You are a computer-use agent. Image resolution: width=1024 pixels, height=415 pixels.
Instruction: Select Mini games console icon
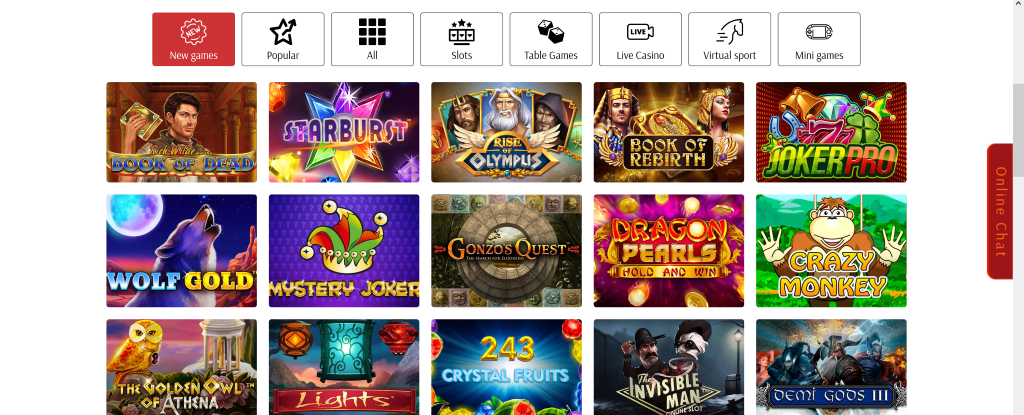point(818,32)
